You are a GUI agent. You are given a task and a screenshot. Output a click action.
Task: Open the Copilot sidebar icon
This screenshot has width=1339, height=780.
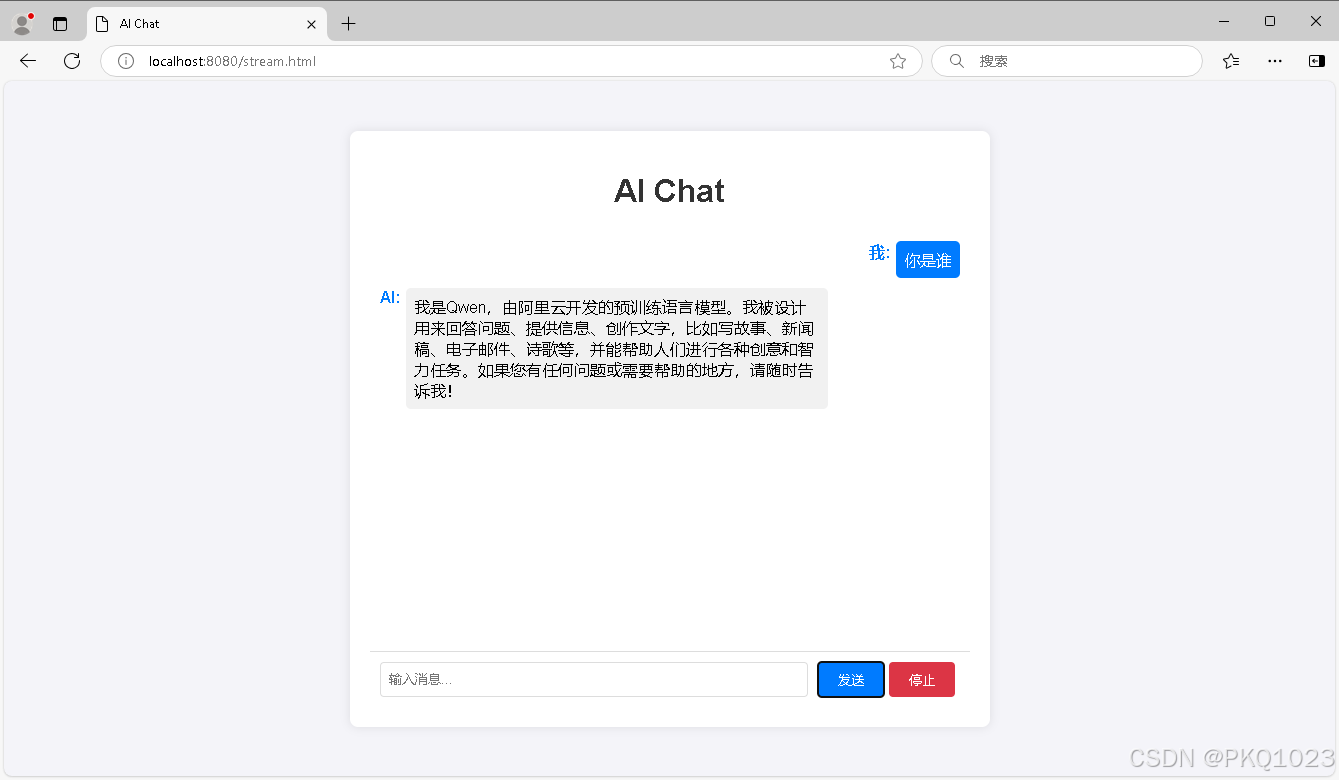click(x=1316, y=60)
